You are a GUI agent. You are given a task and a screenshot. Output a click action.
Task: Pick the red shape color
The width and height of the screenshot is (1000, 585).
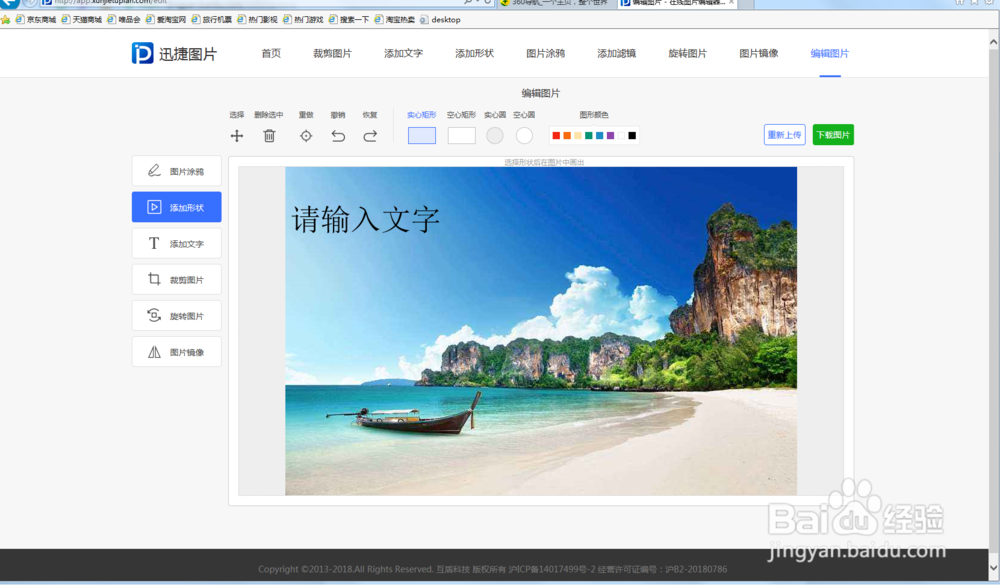click(556, 135)
